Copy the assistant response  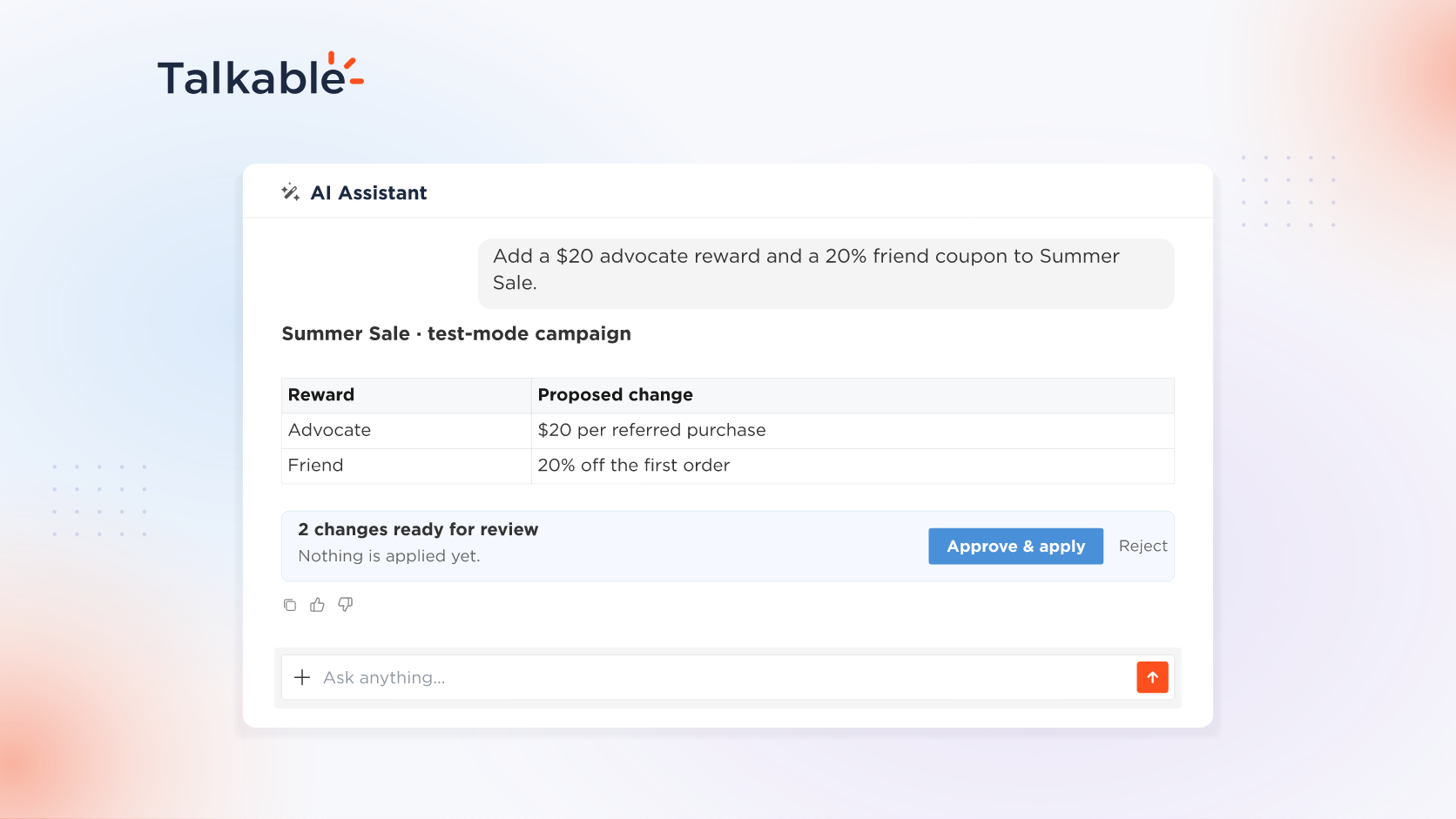click(290, 605)
